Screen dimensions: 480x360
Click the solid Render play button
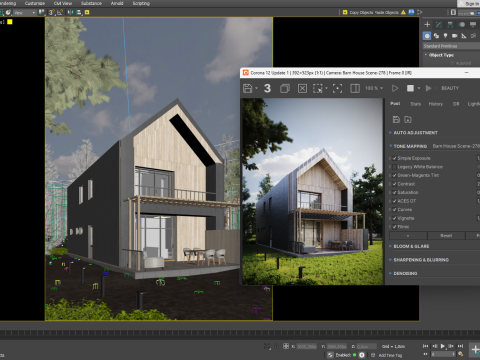428,88
